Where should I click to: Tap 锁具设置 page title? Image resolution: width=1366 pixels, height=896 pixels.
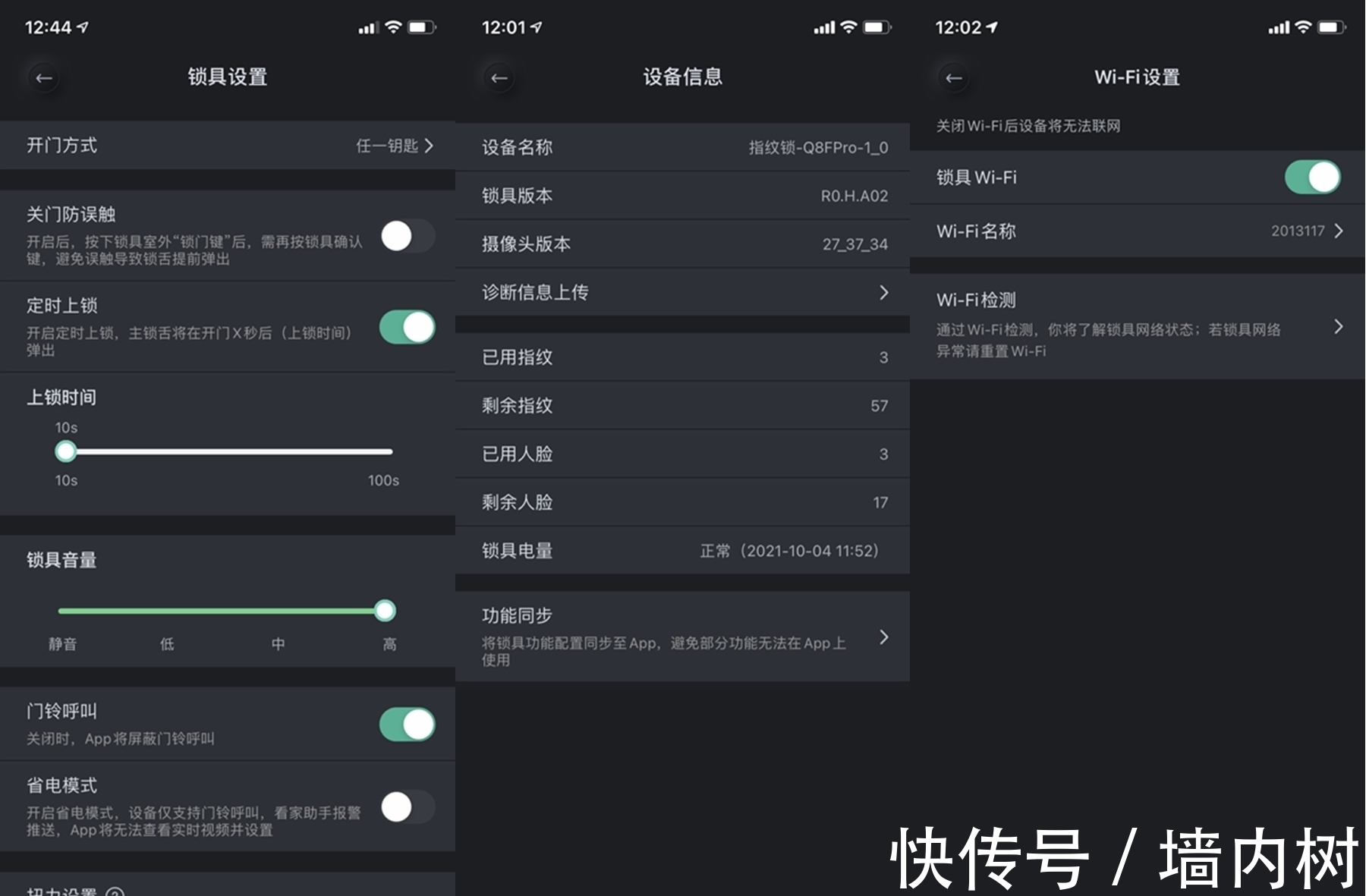point(228,77)
